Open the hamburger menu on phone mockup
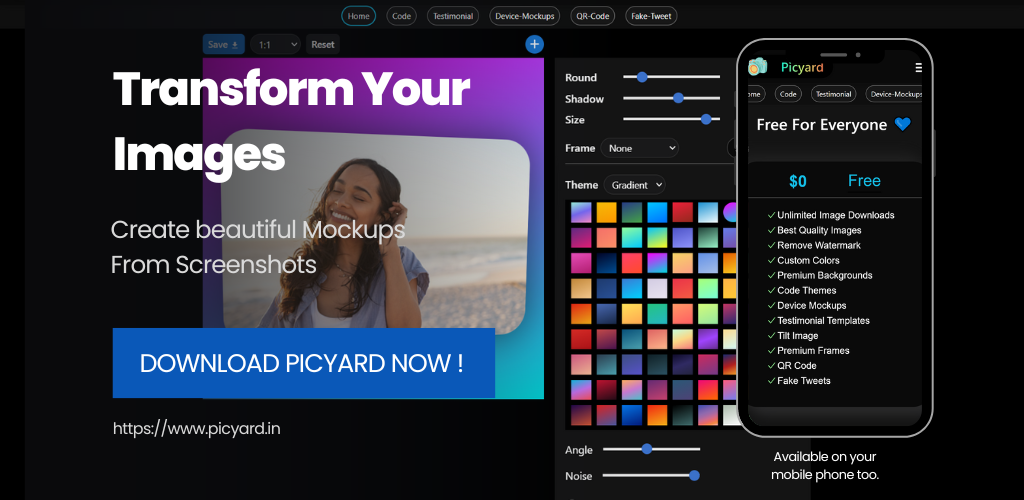Viewport: 1024px width, 500px height. pyautogui.click(x=918, y=67)
